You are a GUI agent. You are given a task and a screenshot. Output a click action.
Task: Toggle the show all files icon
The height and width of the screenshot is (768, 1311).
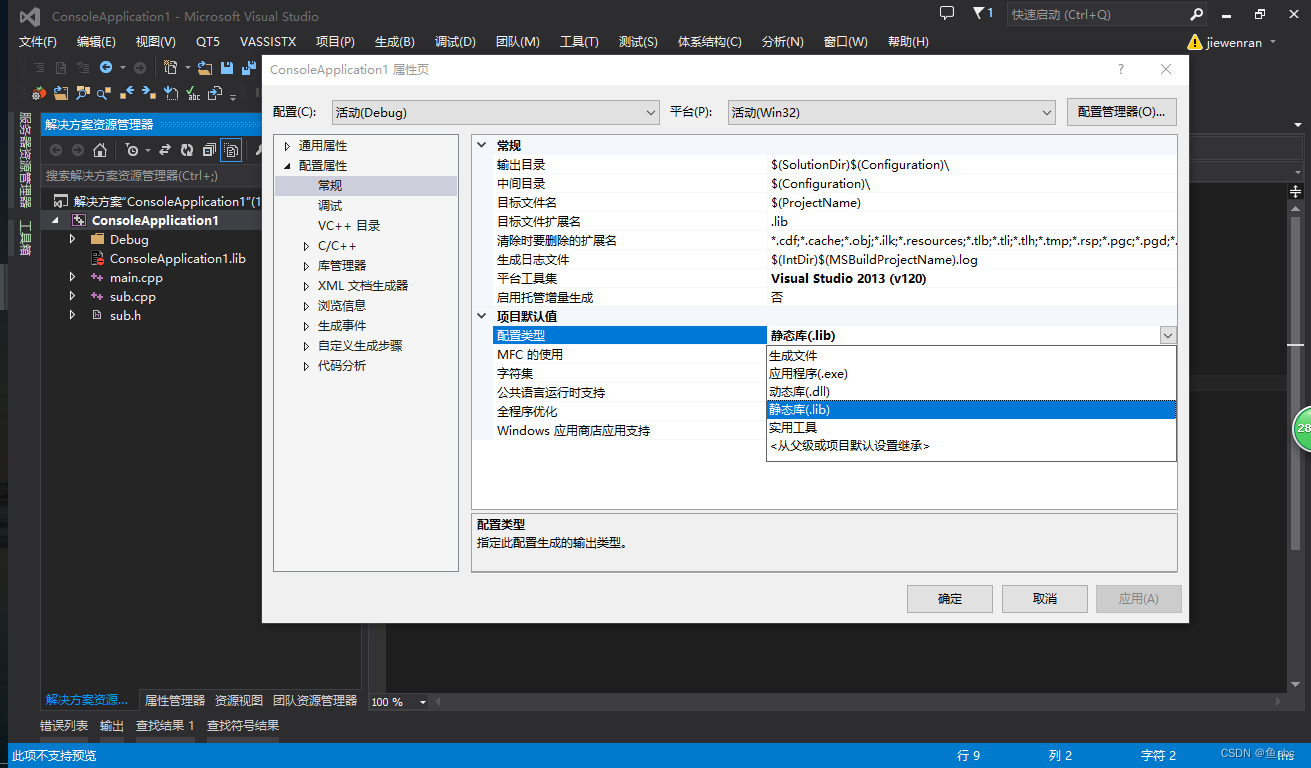(x=231, y=150)
